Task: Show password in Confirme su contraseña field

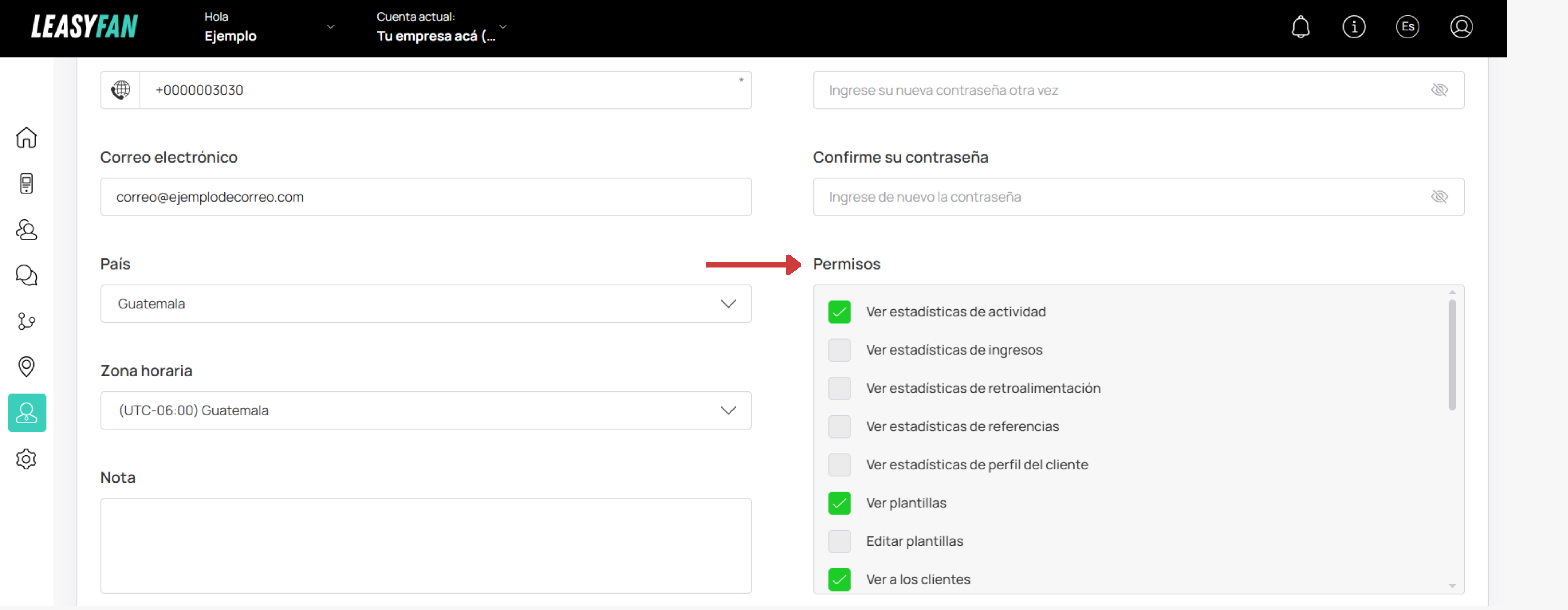Action: pyautogui.click(x=1439, y=197)
